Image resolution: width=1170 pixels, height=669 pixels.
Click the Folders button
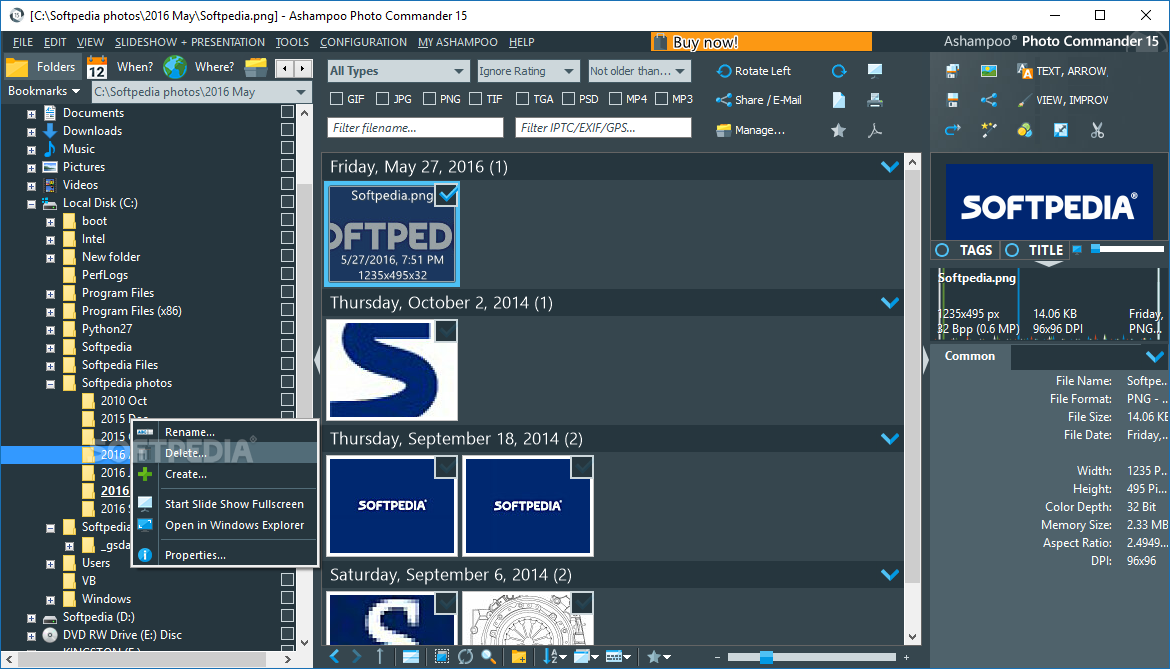[42, 67]
